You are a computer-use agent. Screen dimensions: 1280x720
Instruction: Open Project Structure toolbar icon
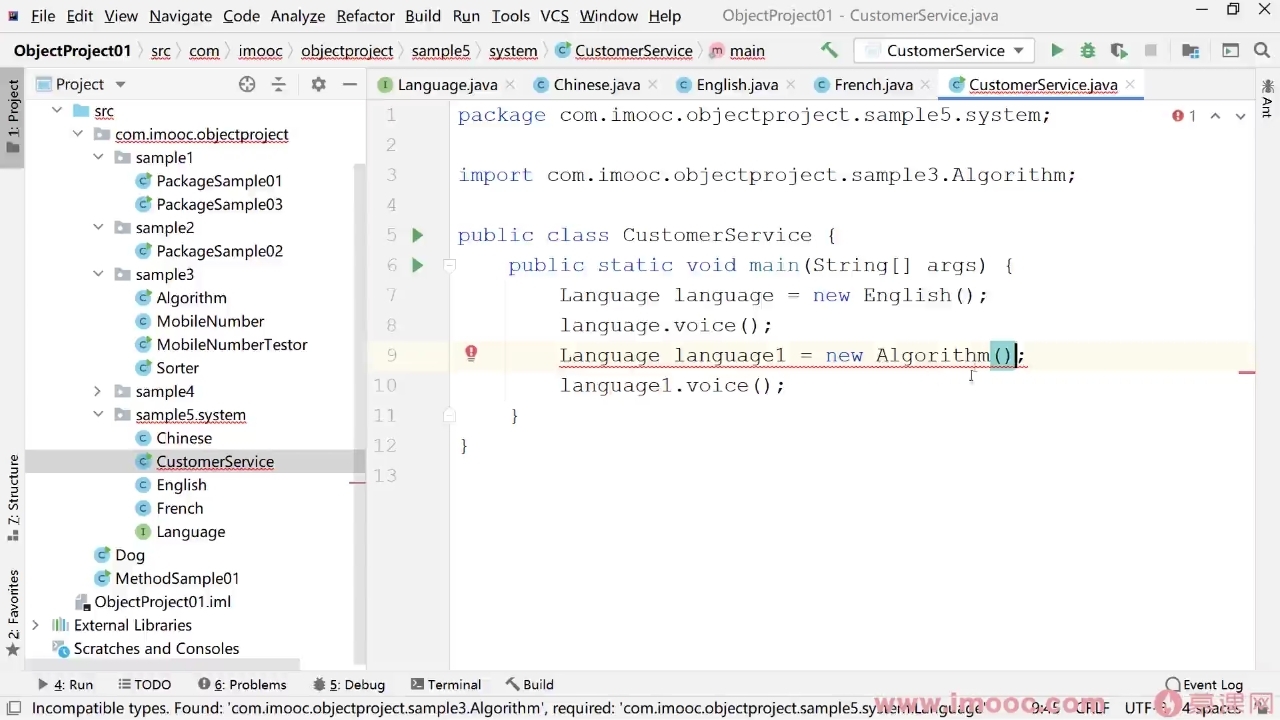[x=1190, y=50]
